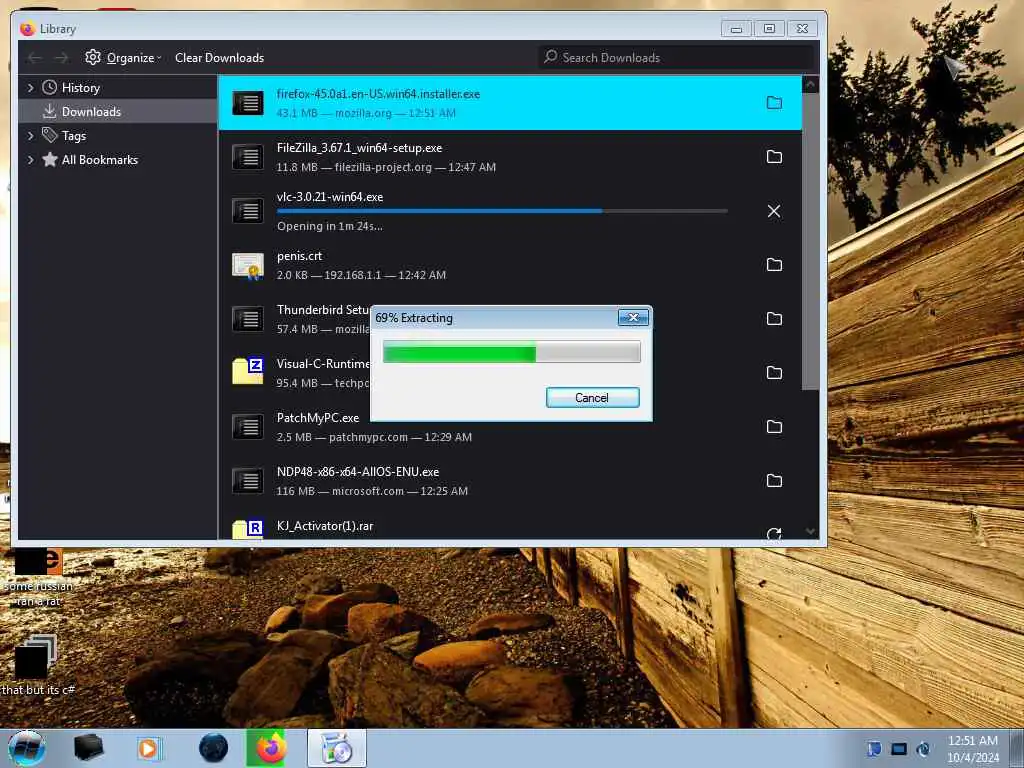Click the vlc-3.0.21 file icon
Viewport: 1024px width, 768px height.
pos(248,211)
